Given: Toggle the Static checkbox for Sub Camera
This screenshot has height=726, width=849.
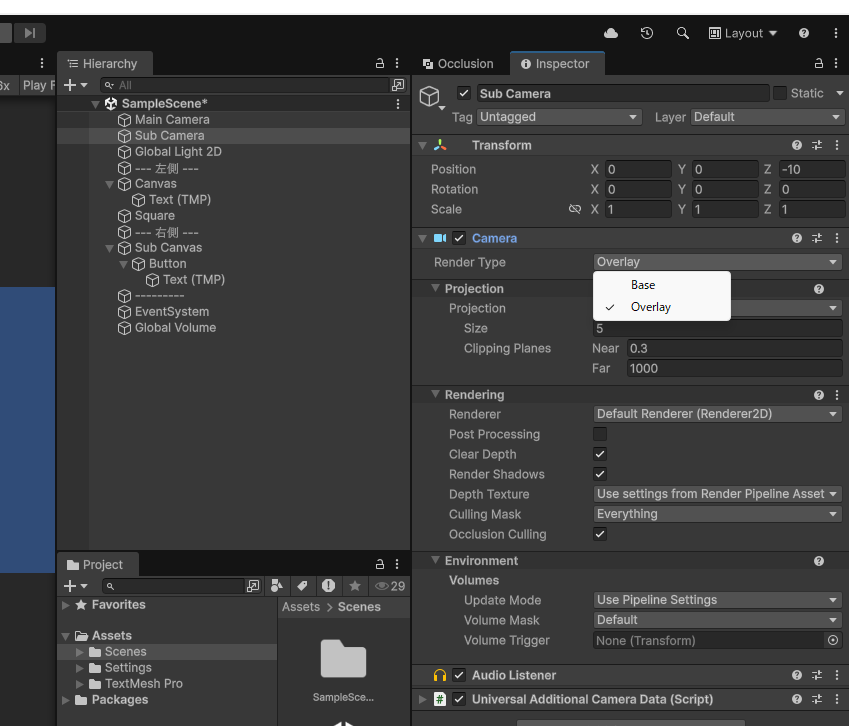Looking at the screenshot, I should pyautogui.click(x=780, y=93).
